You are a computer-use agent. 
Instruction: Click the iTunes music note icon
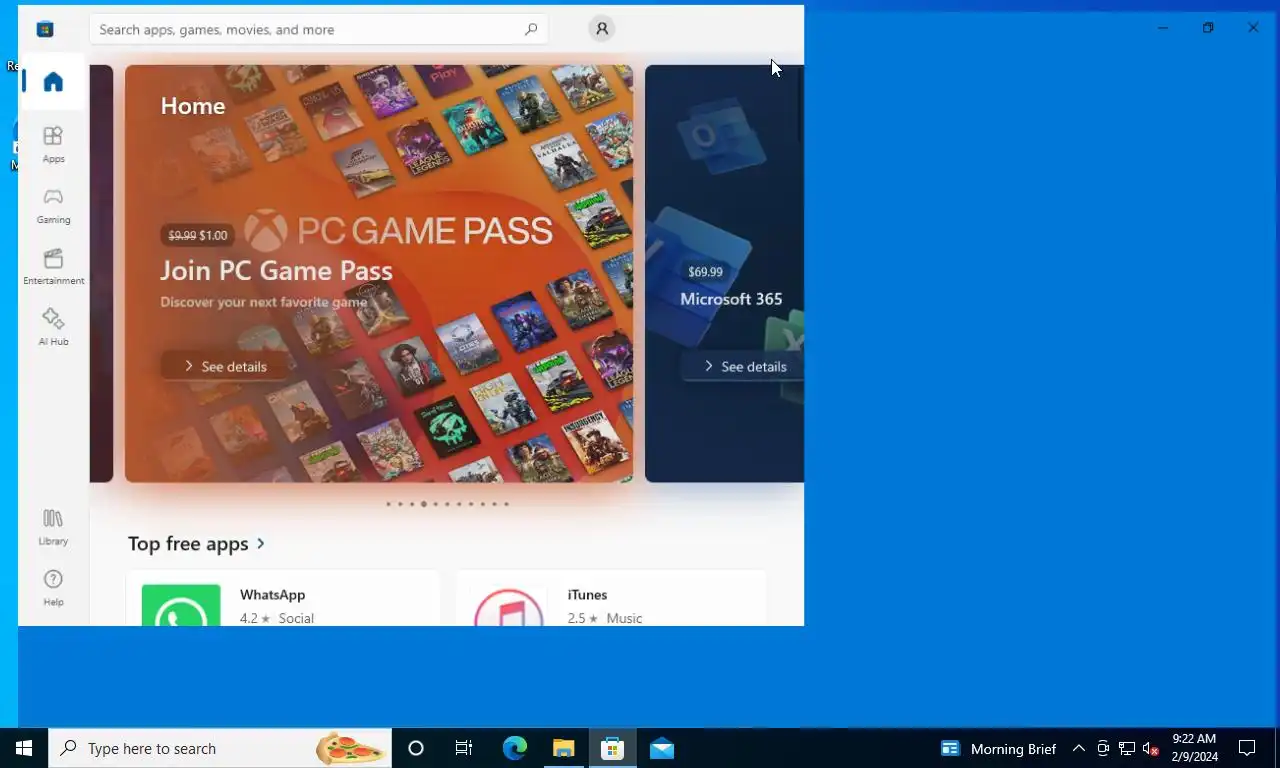(508, 607)
